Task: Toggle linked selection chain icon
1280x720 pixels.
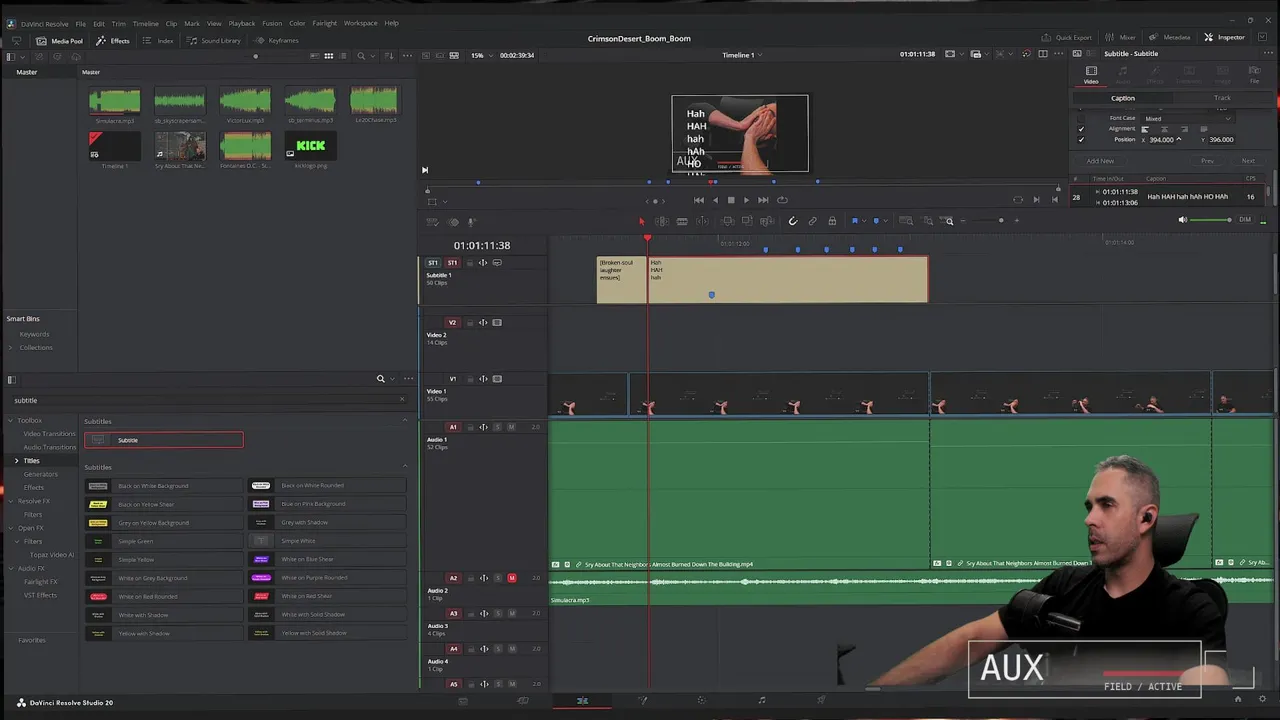Action: [x=812, y=221]
